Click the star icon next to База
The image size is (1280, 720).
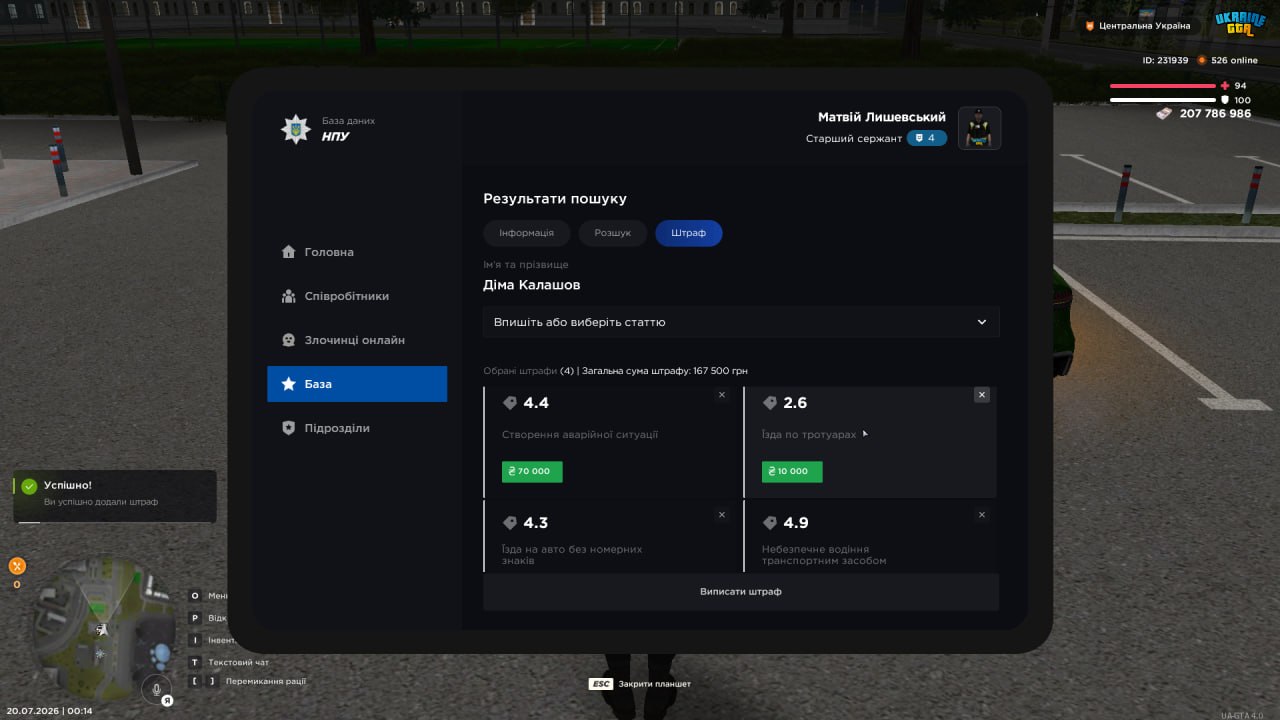(289, 384)
